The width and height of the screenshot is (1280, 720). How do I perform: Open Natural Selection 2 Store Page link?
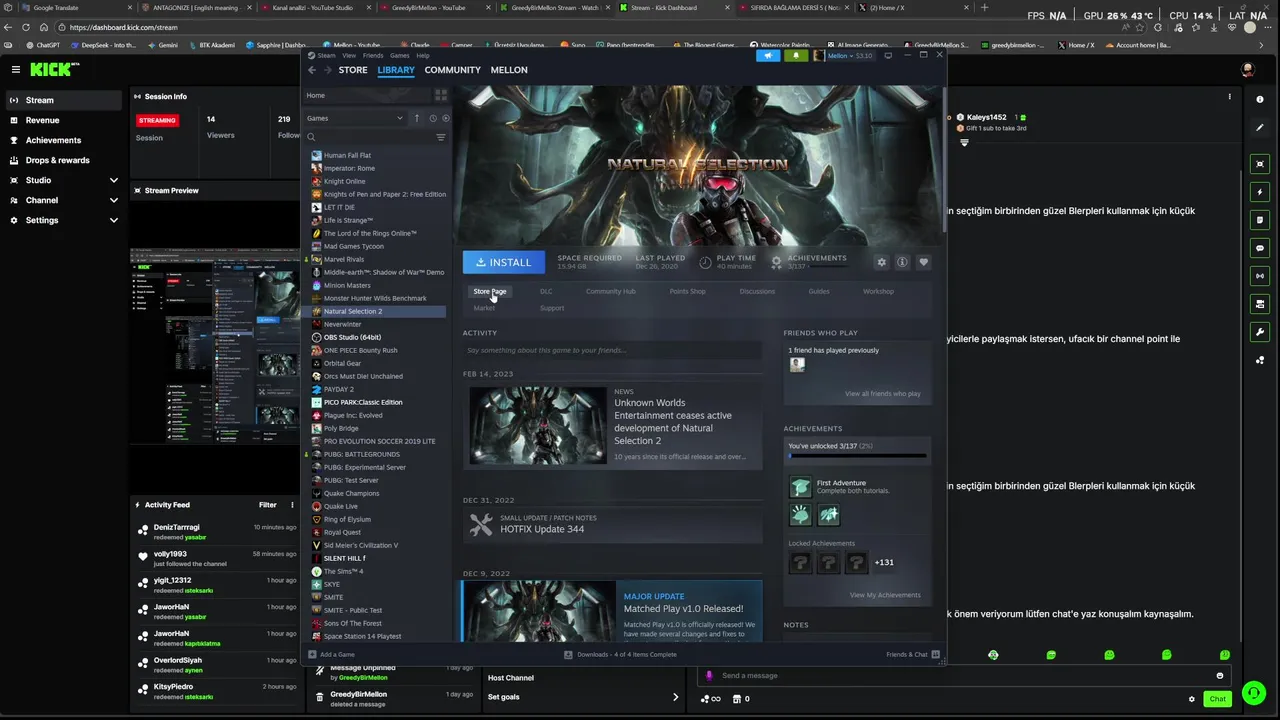(490, 291)
